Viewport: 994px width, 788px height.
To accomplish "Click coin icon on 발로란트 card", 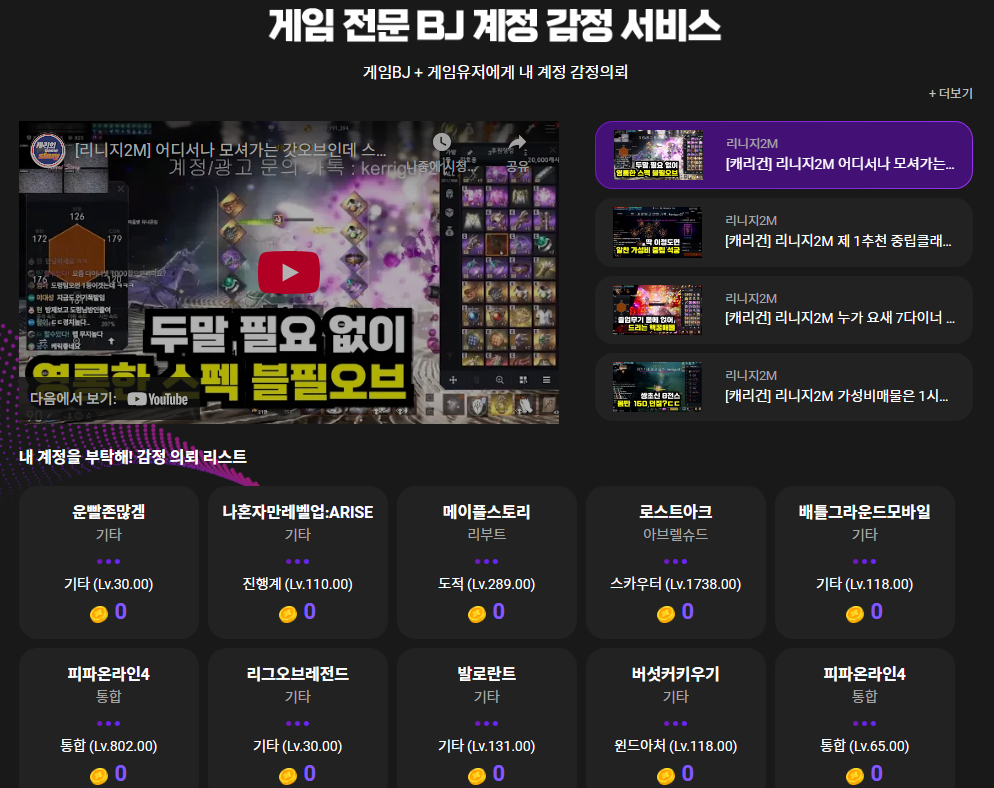I will 477,776.
